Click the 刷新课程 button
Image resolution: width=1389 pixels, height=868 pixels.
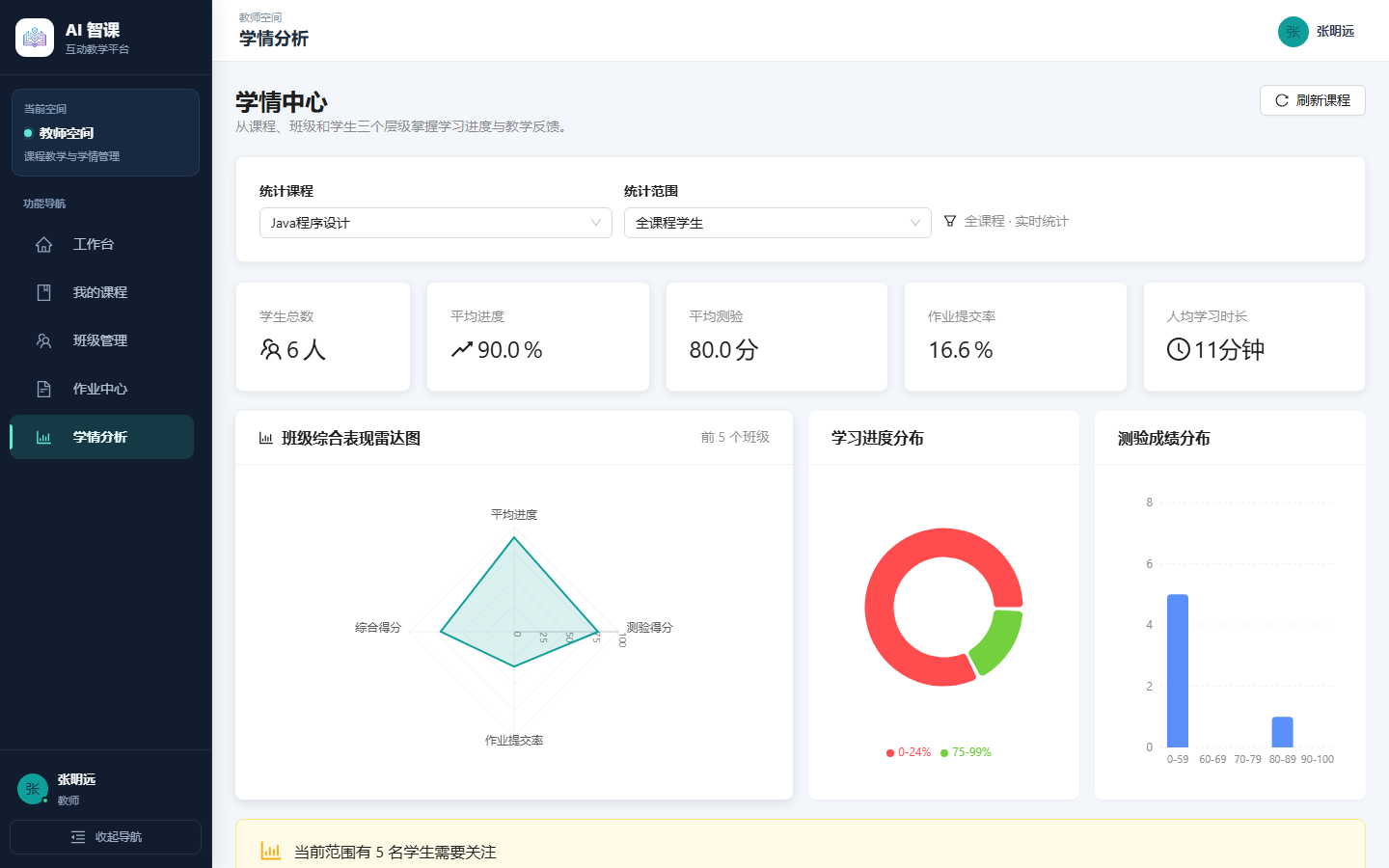[1313, 100]
